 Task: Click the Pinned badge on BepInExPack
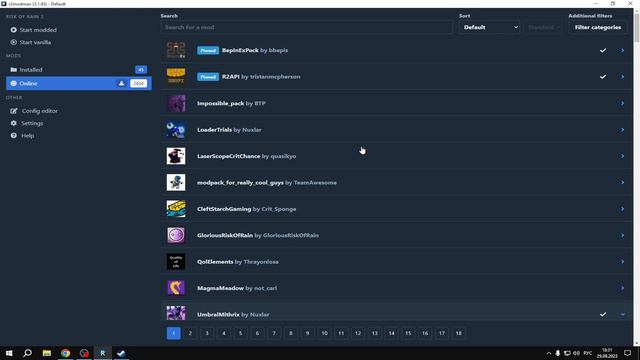[208, 50]
